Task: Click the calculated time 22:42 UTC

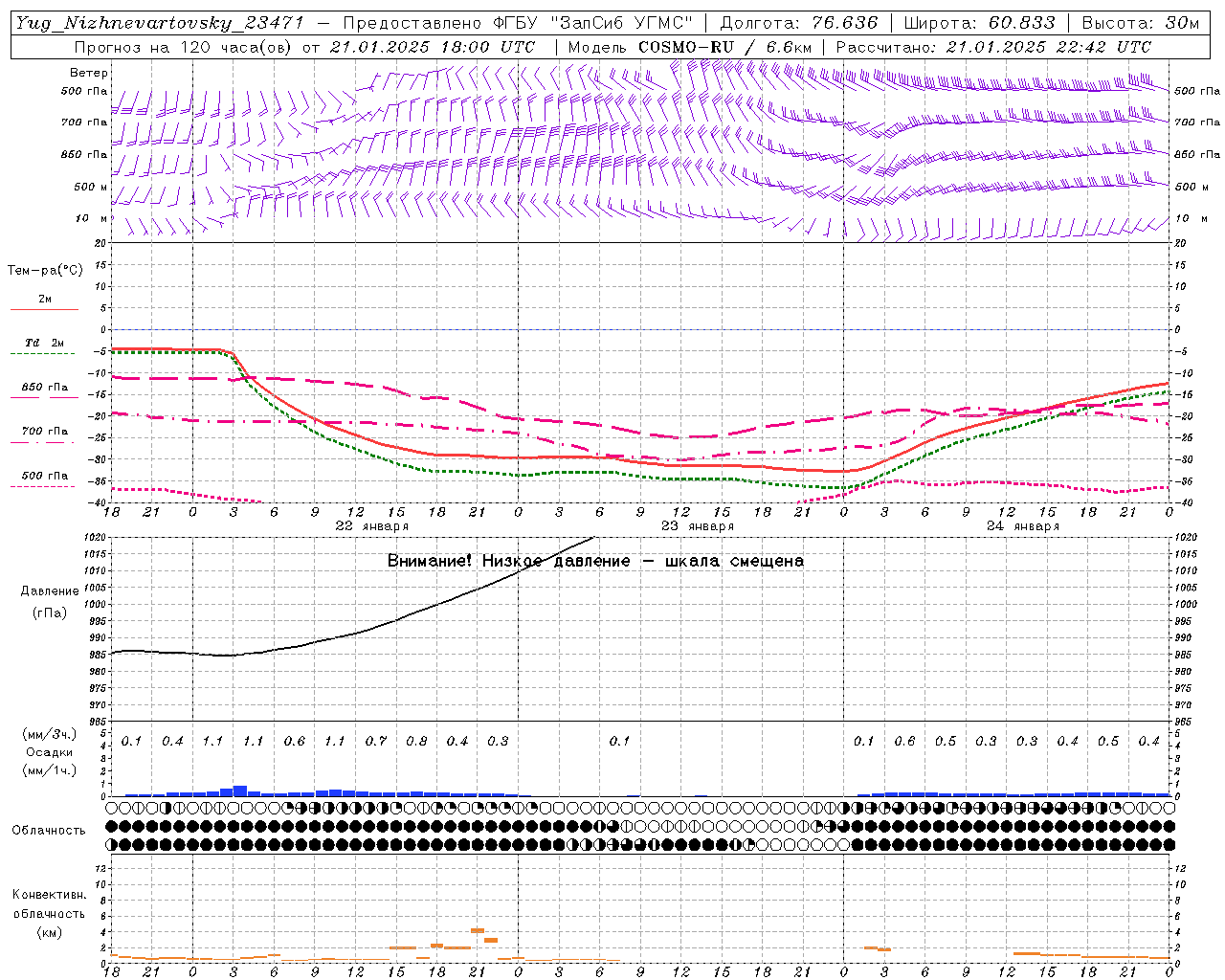Action: coord(1102,47)
